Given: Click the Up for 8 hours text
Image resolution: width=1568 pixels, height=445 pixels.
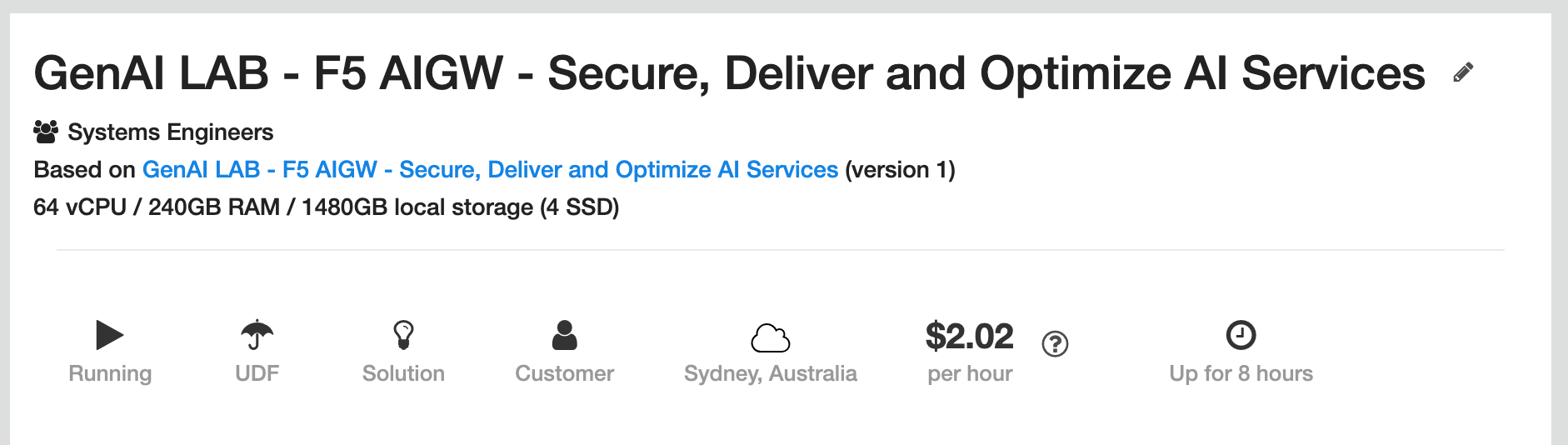Looking at the screenshot, I should 1241,373.
